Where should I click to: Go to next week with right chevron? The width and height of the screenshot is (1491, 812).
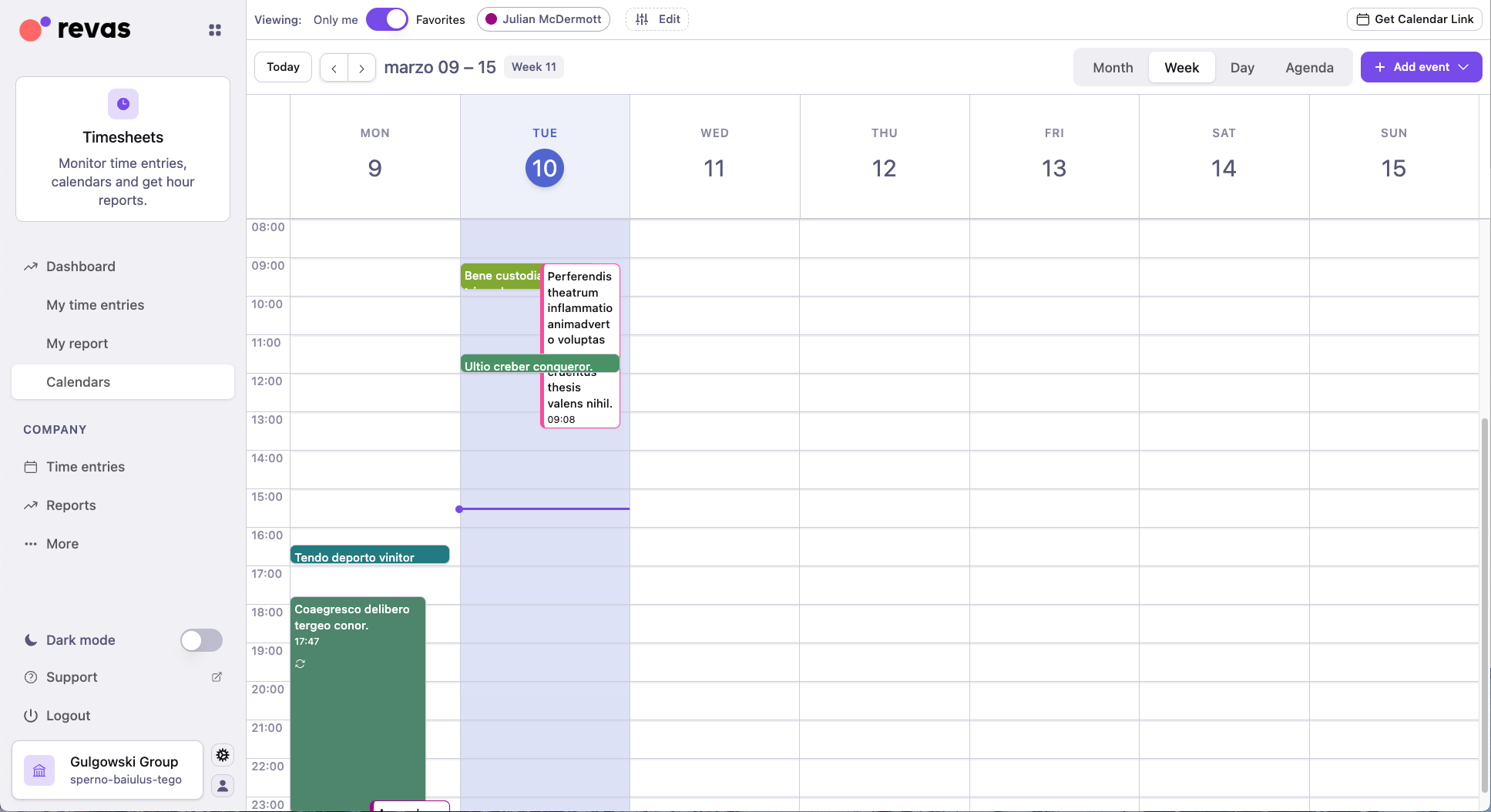361,68
